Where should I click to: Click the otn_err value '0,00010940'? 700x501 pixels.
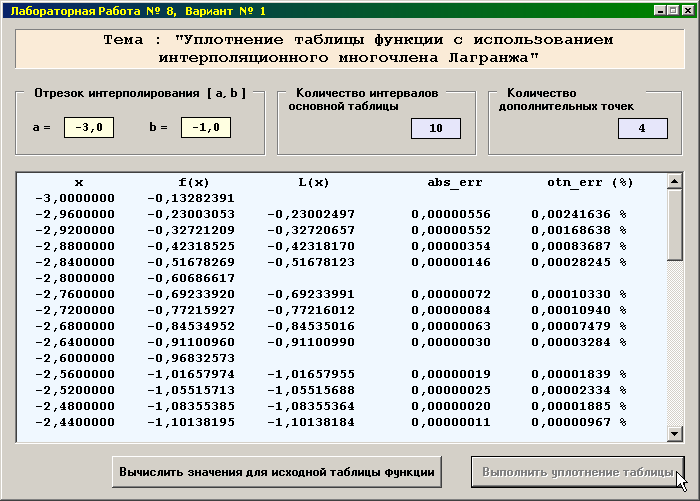(x=571, y=310)
